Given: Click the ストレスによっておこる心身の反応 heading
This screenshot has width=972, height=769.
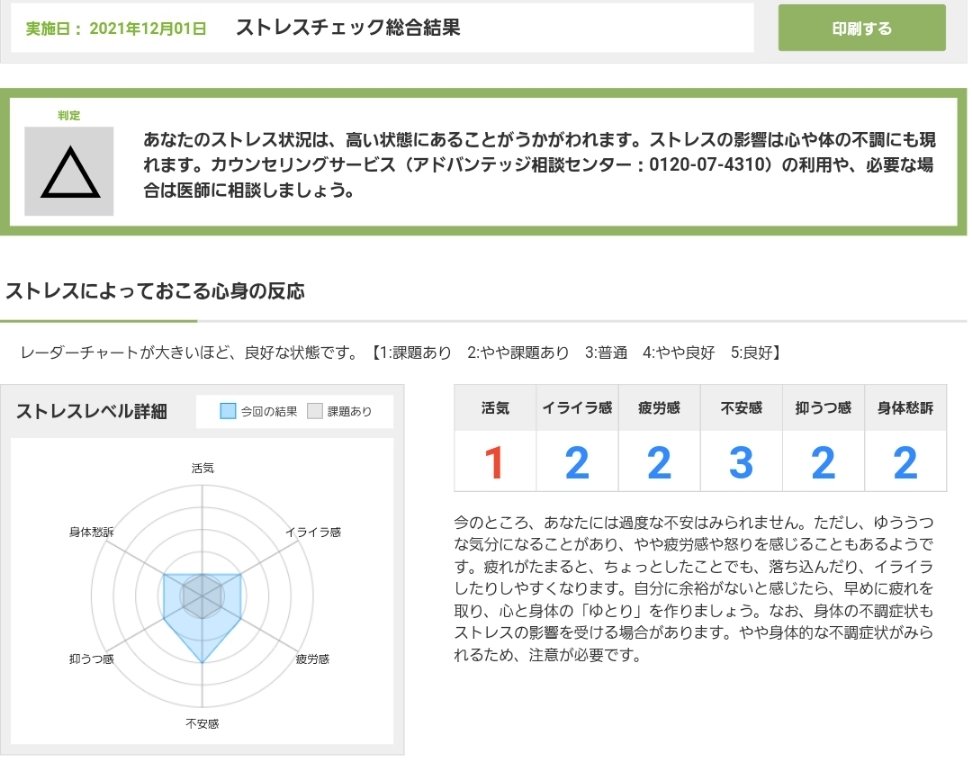Looking at the screenshot, I should [155, 291].
